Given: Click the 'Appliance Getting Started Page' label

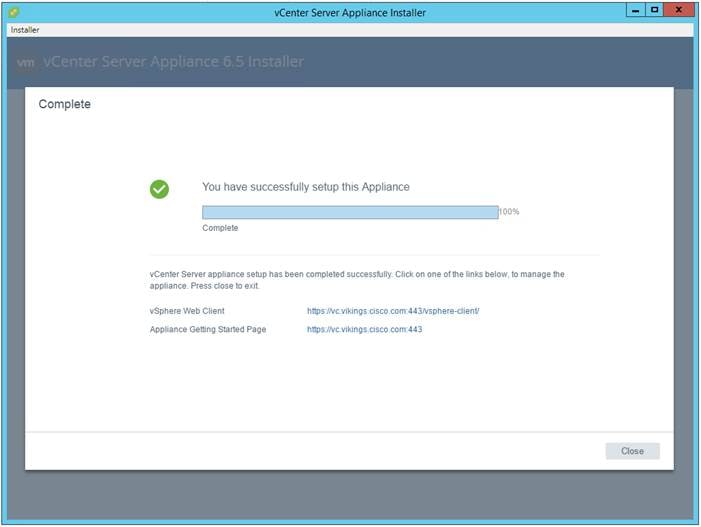Looking at the screenshot, I should [208, 329].
